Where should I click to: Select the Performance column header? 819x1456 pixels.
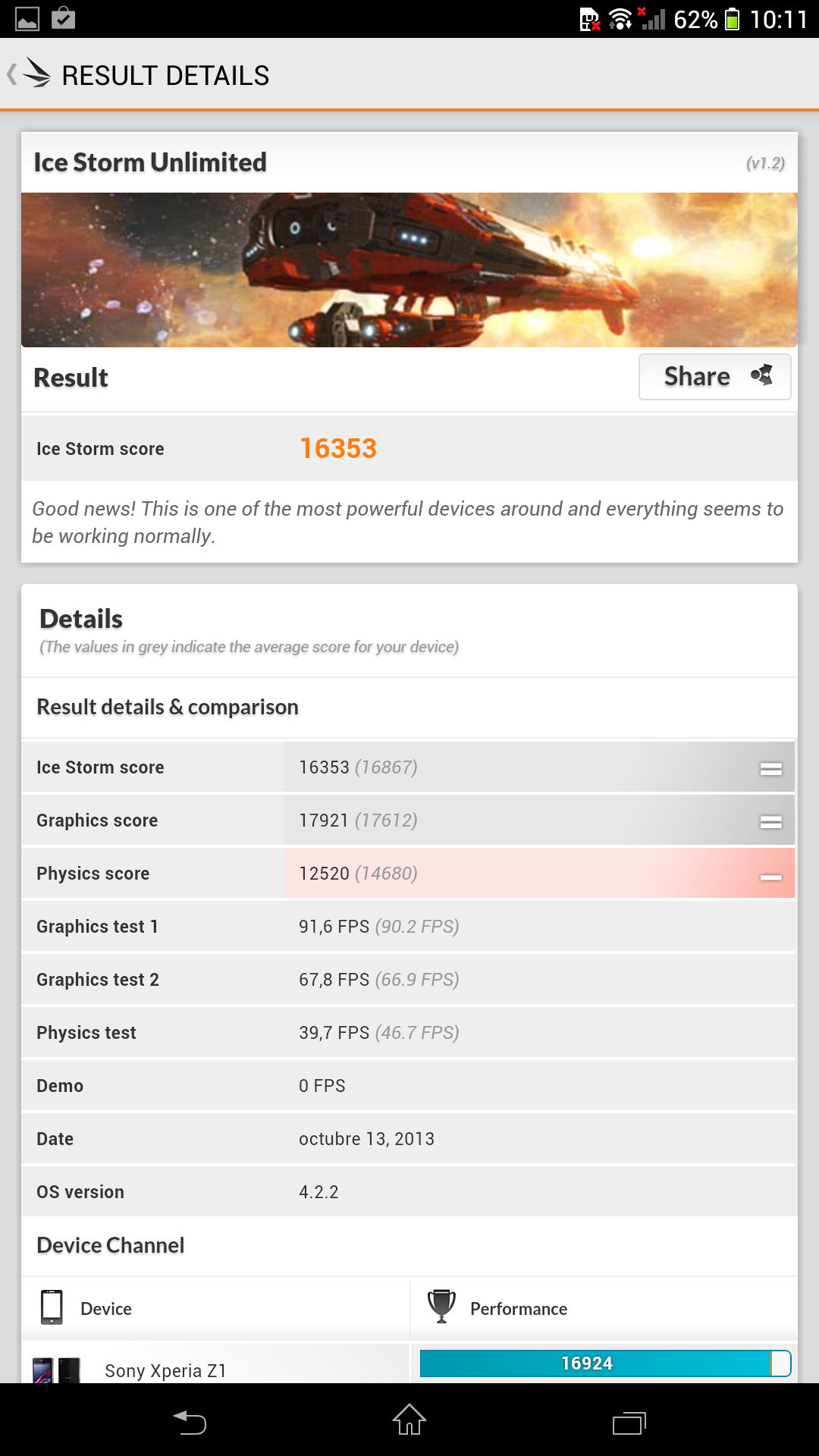point(519,1309)
